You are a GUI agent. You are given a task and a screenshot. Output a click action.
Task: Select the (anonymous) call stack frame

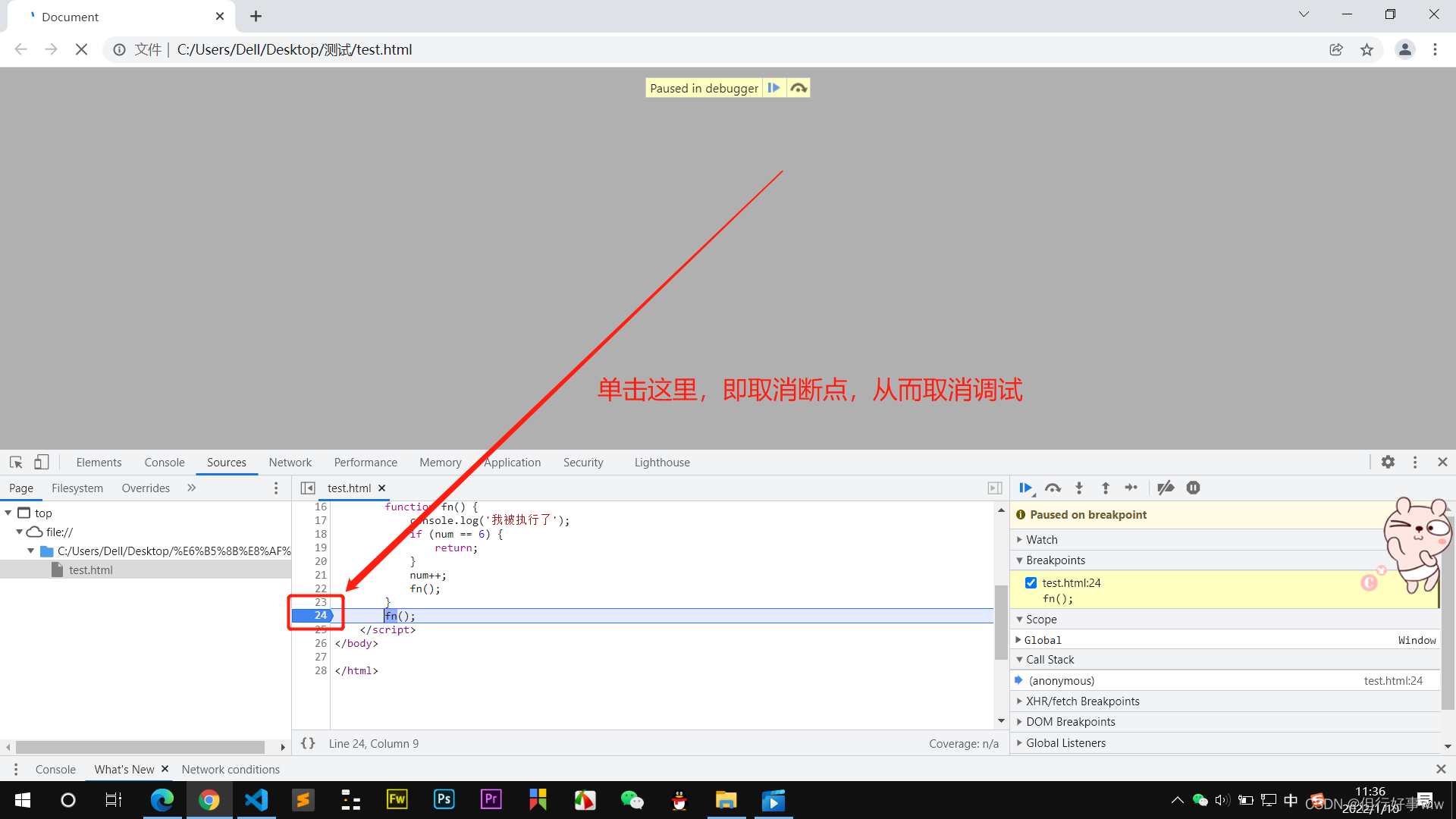pyautogui.click(x=1226, y=681)
